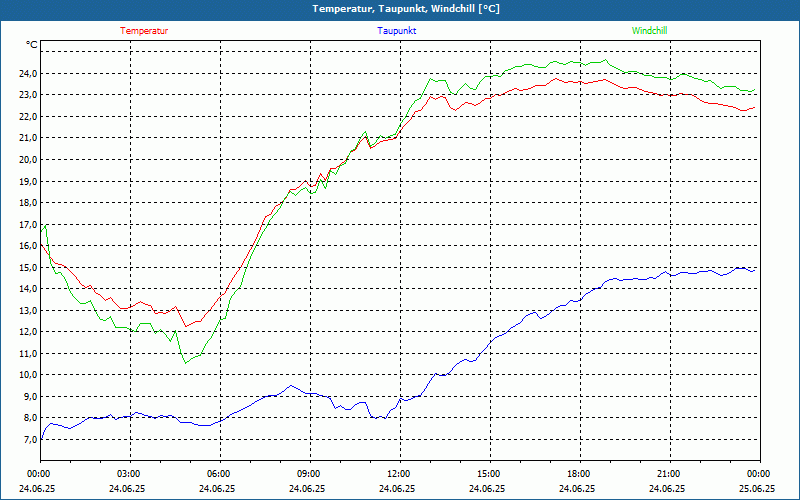Click the 18,0 y-axis value
The image size is (800, 500).
[28, 203]
